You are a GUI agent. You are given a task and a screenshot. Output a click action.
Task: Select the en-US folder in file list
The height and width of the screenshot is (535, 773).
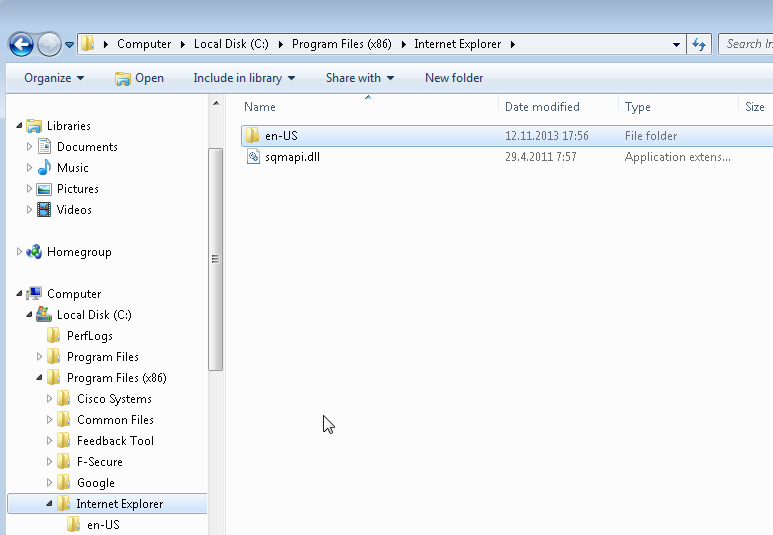pos(507,136)
